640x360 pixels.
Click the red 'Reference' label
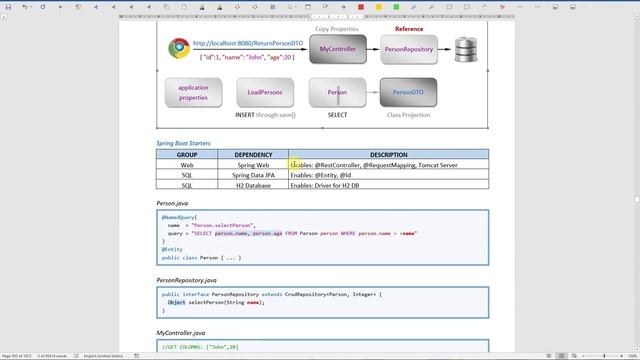click(409, 29)
